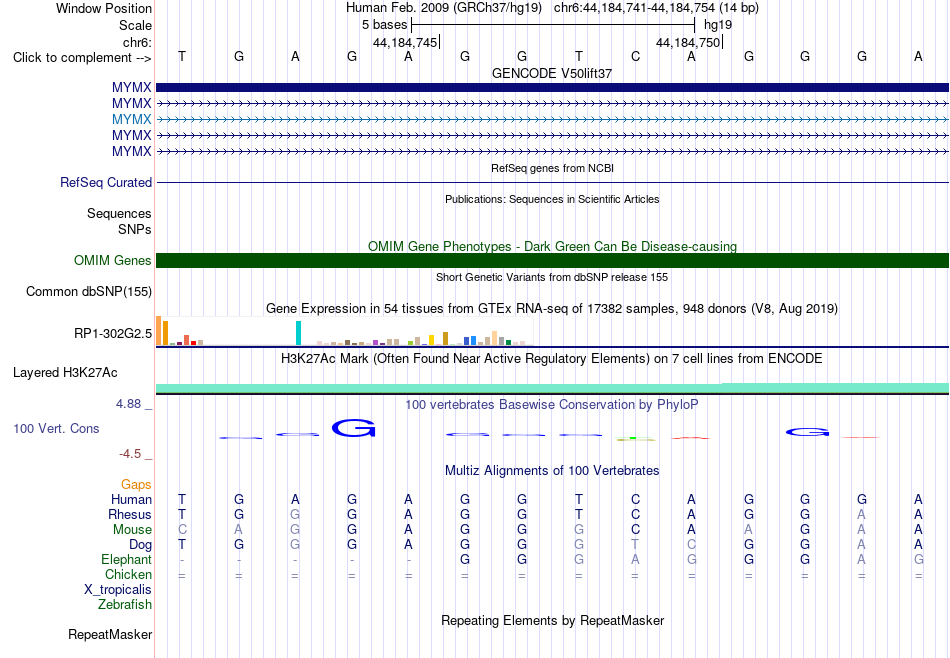Click the thick dark blue MYMX exon bar
Screen dimensions: 950x658
point(552,87)
